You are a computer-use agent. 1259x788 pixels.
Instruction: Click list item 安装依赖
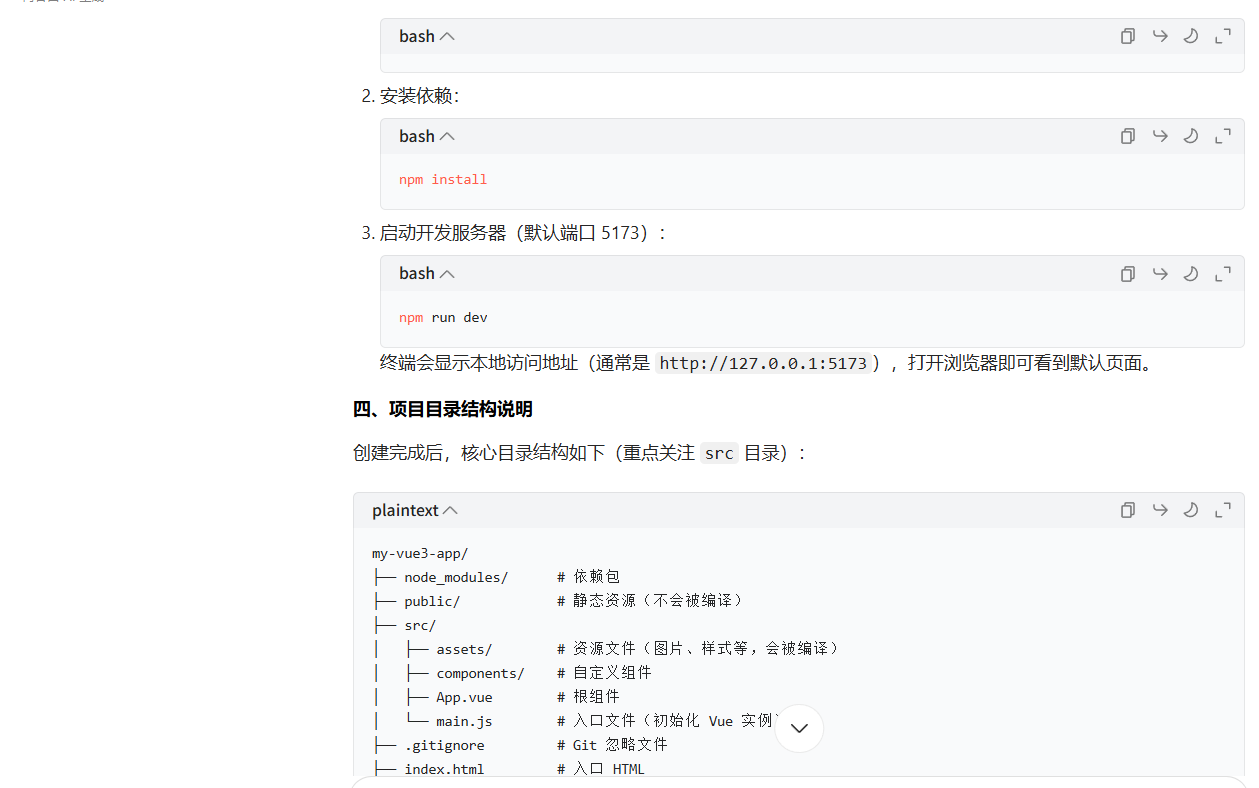pos(419,96)
